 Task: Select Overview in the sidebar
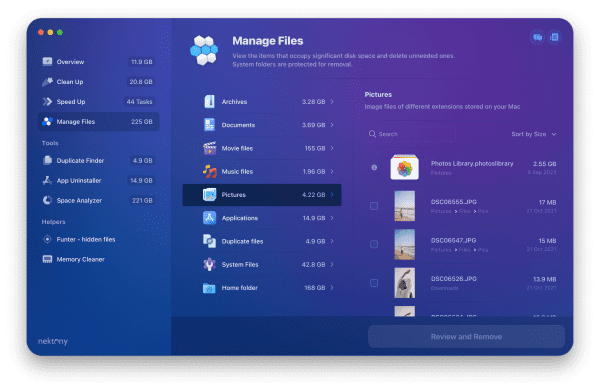[x=98, y=62]
